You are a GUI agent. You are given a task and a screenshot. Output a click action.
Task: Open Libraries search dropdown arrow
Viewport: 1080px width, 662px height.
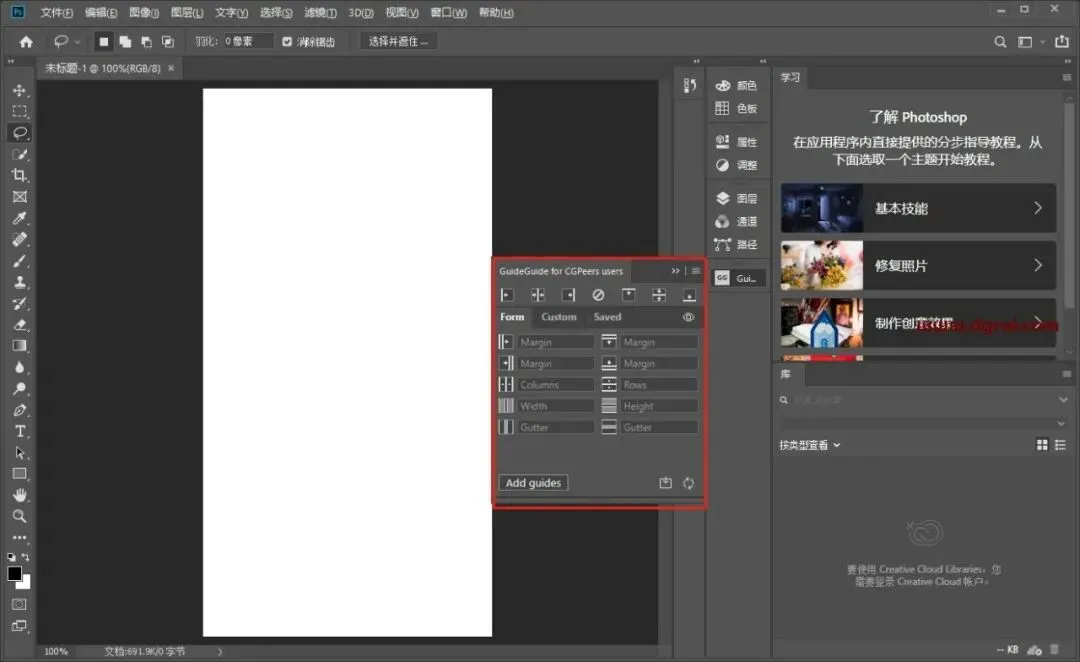coord(1063,400)
